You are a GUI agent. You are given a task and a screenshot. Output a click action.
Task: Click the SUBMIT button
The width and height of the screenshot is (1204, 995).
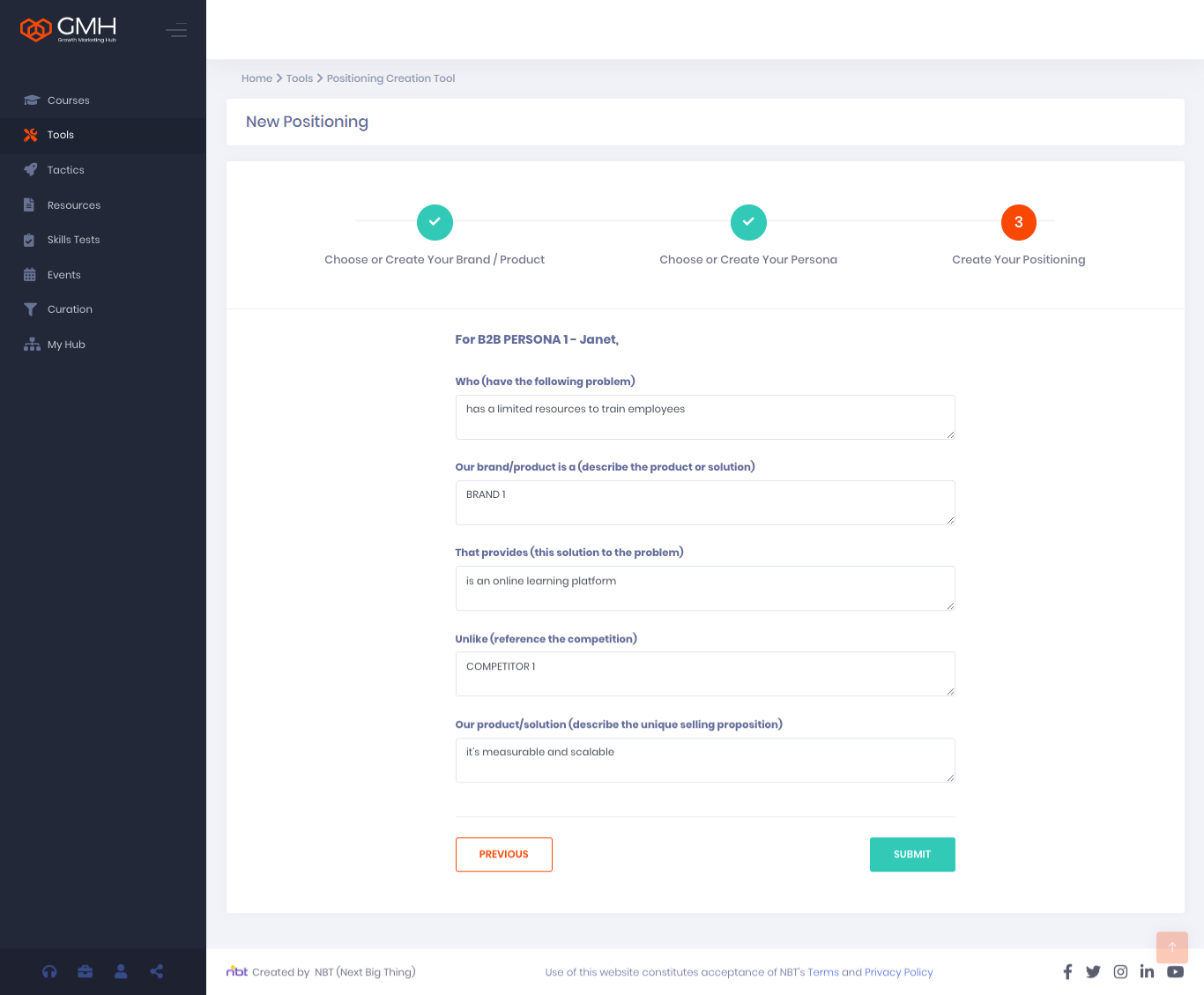(x=912, y=854)
